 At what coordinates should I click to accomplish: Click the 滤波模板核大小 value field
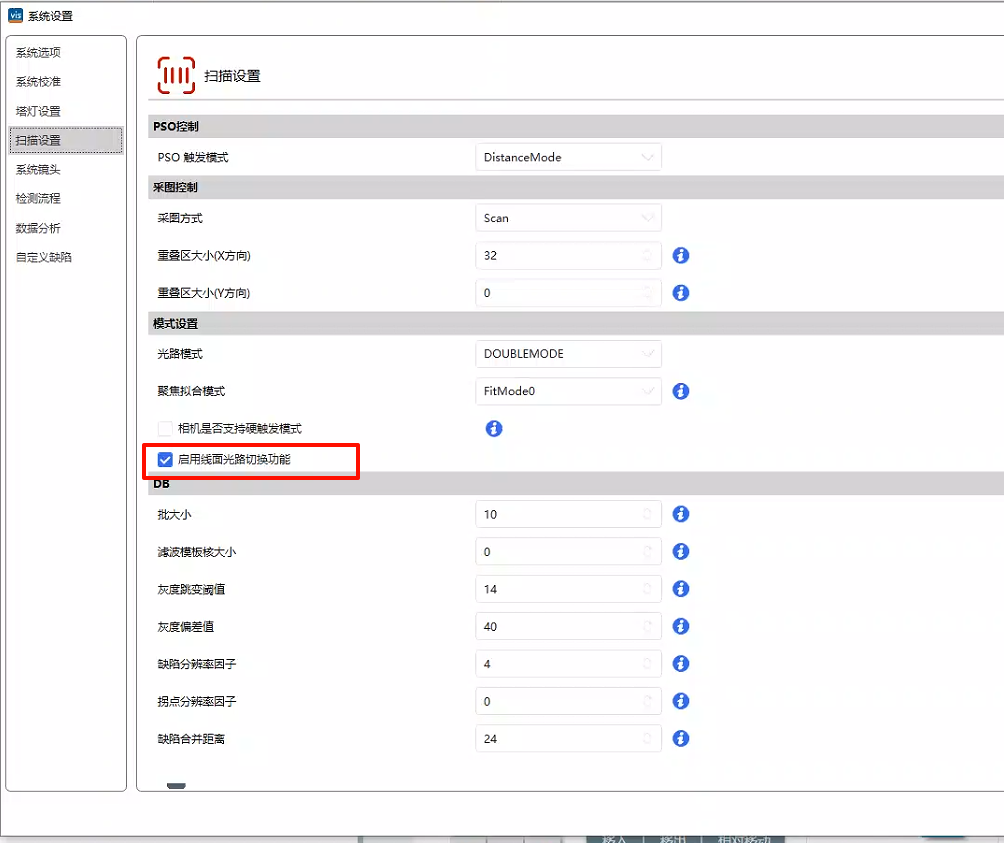(x=560, y=552)
